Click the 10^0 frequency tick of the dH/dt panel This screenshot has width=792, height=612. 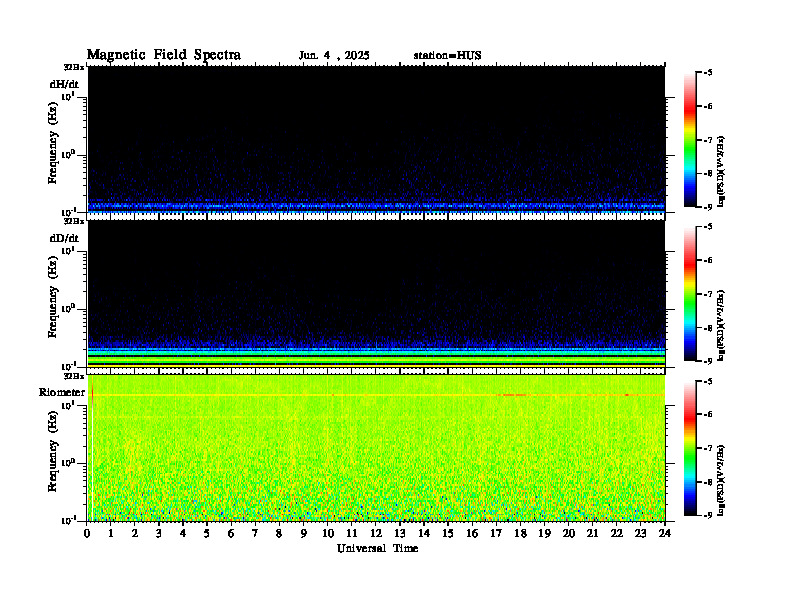coord(68,154)
